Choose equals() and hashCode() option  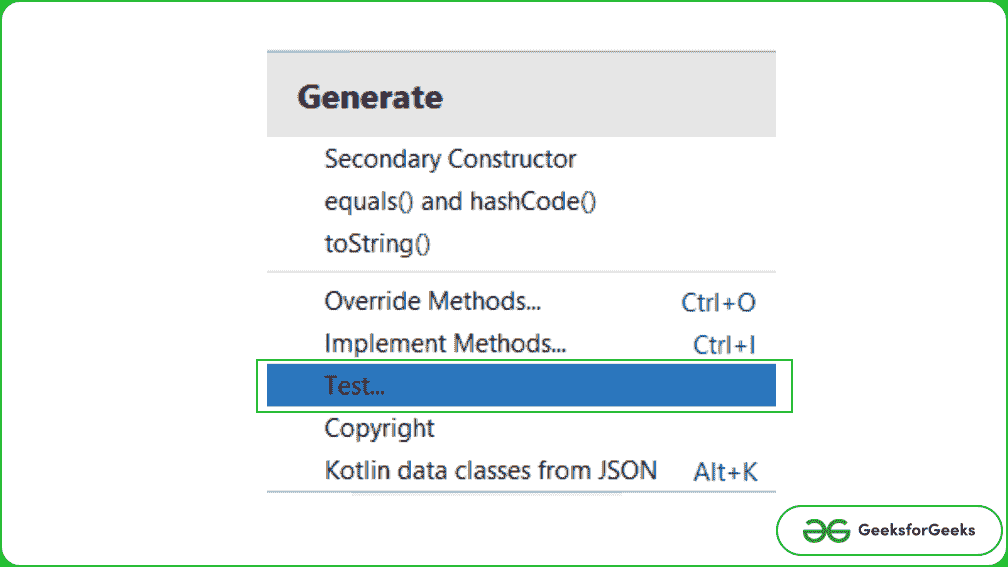460,201
